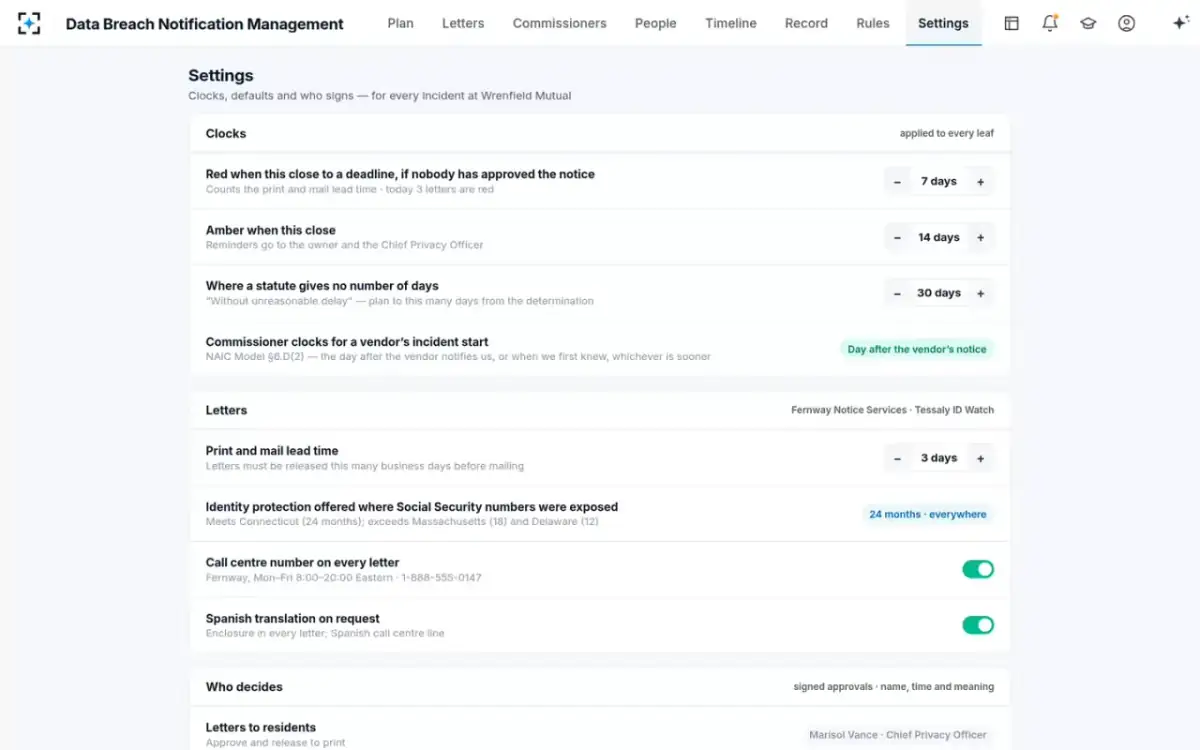Viewport: 1200px width, 750px height.
Task: Click the sparkle assistant icon
Action: pos(1180,23)
